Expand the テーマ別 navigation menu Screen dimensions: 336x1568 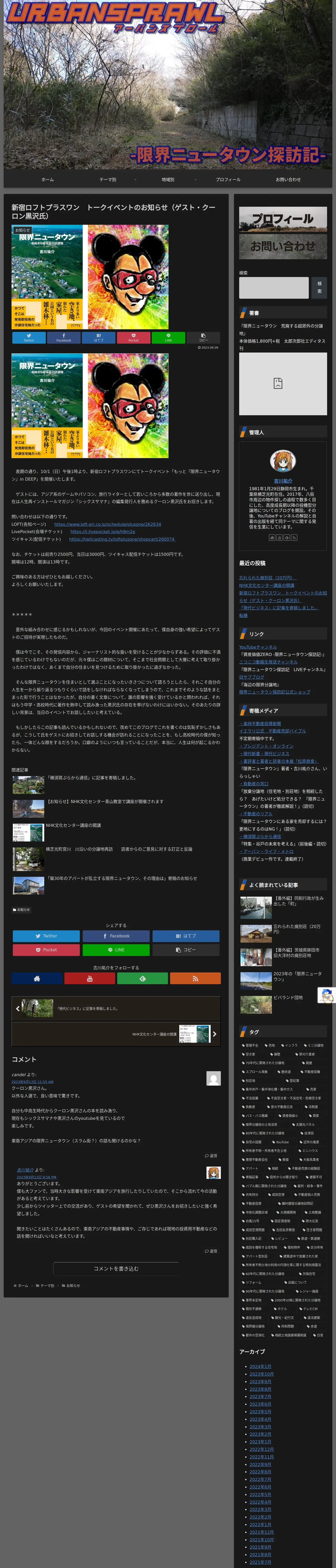click(x=108, y=180)
